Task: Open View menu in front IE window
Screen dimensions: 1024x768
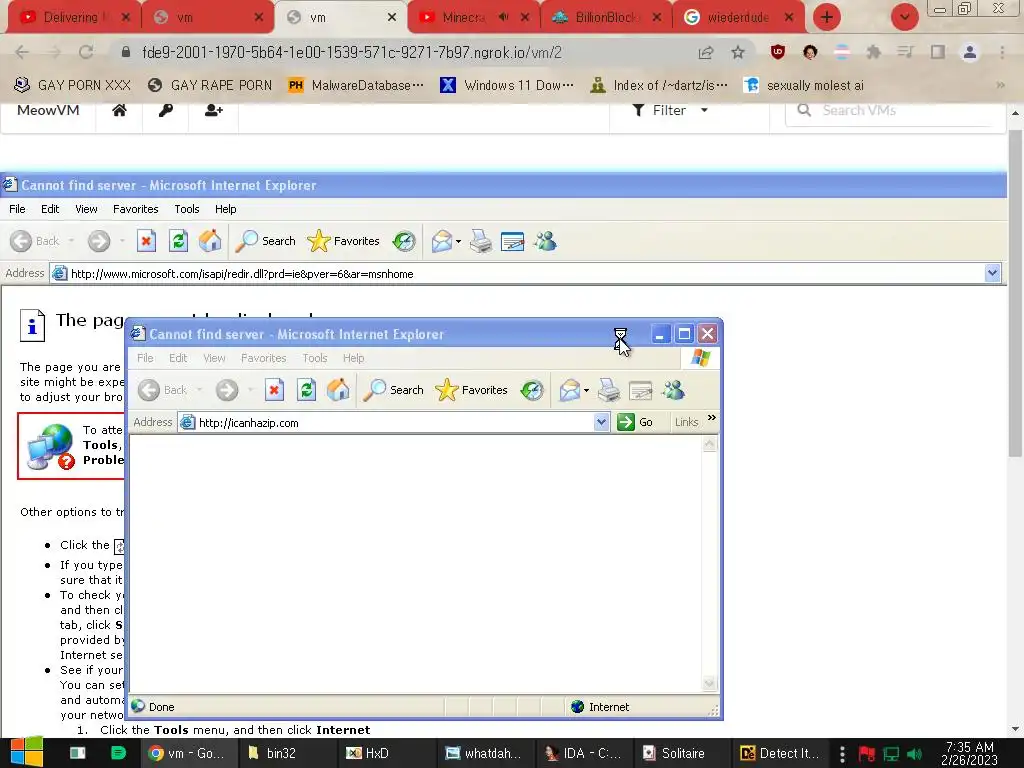Action: pos(214,358)
